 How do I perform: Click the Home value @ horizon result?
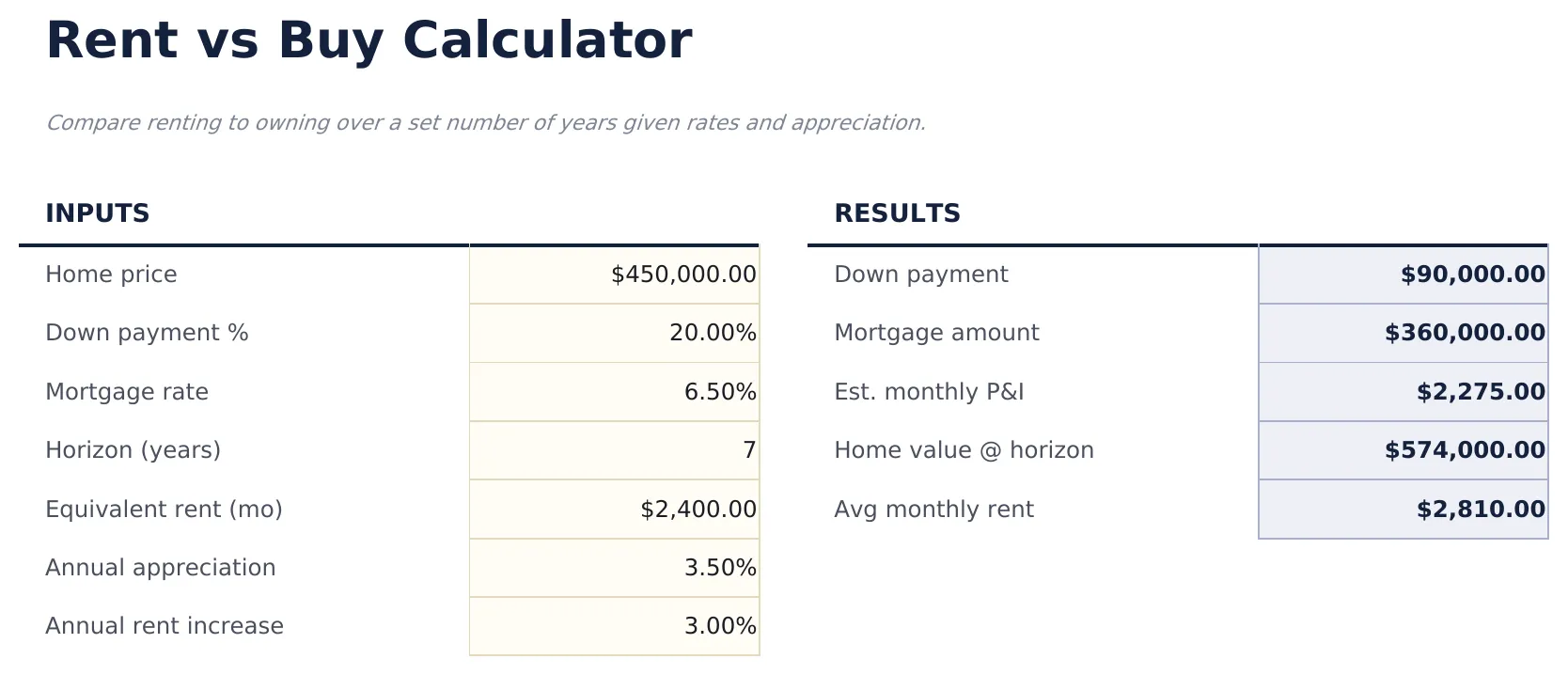coord(1402,450)
